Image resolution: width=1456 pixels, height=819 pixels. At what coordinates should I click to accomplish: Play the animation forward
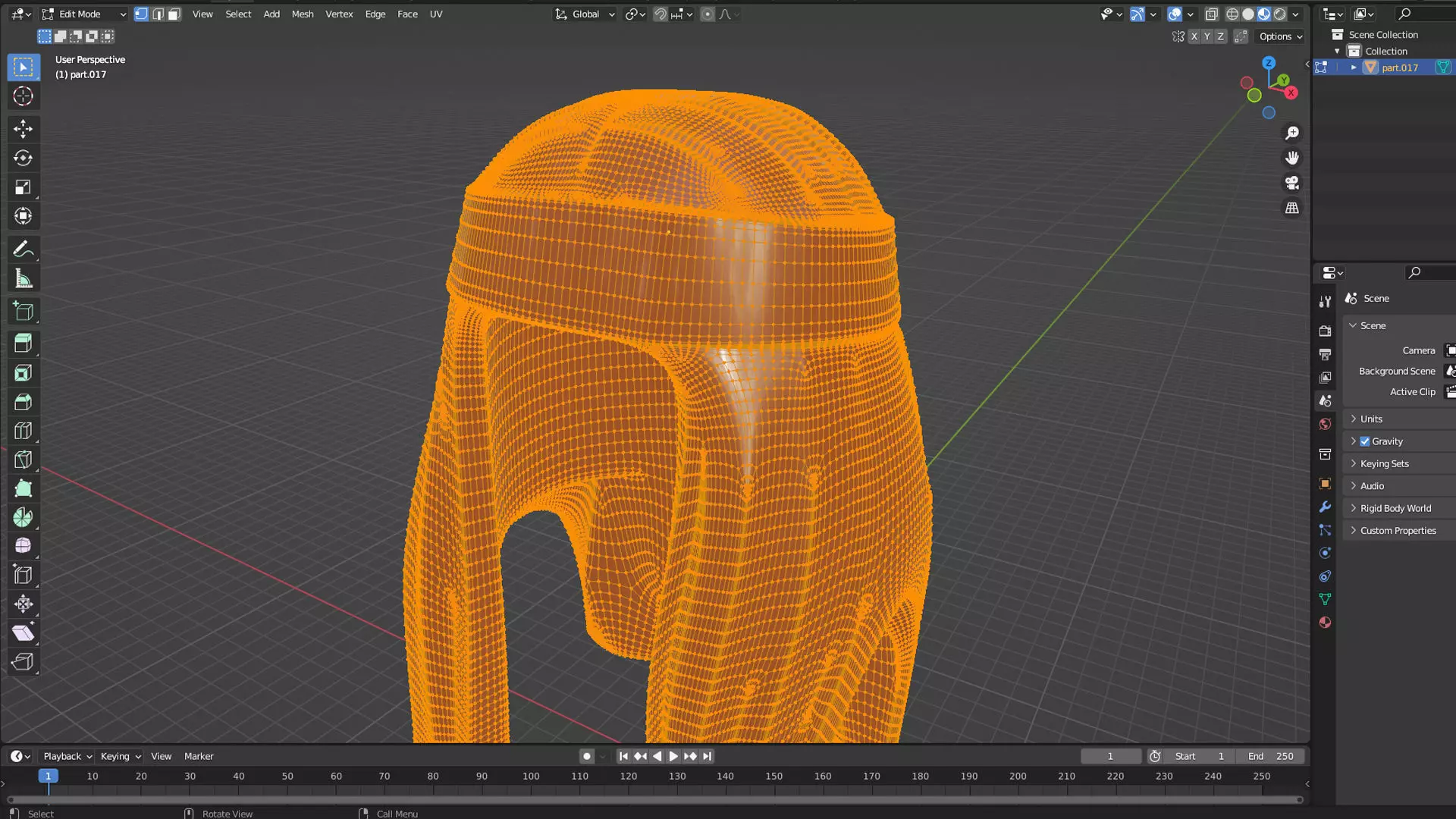[673, 756]
